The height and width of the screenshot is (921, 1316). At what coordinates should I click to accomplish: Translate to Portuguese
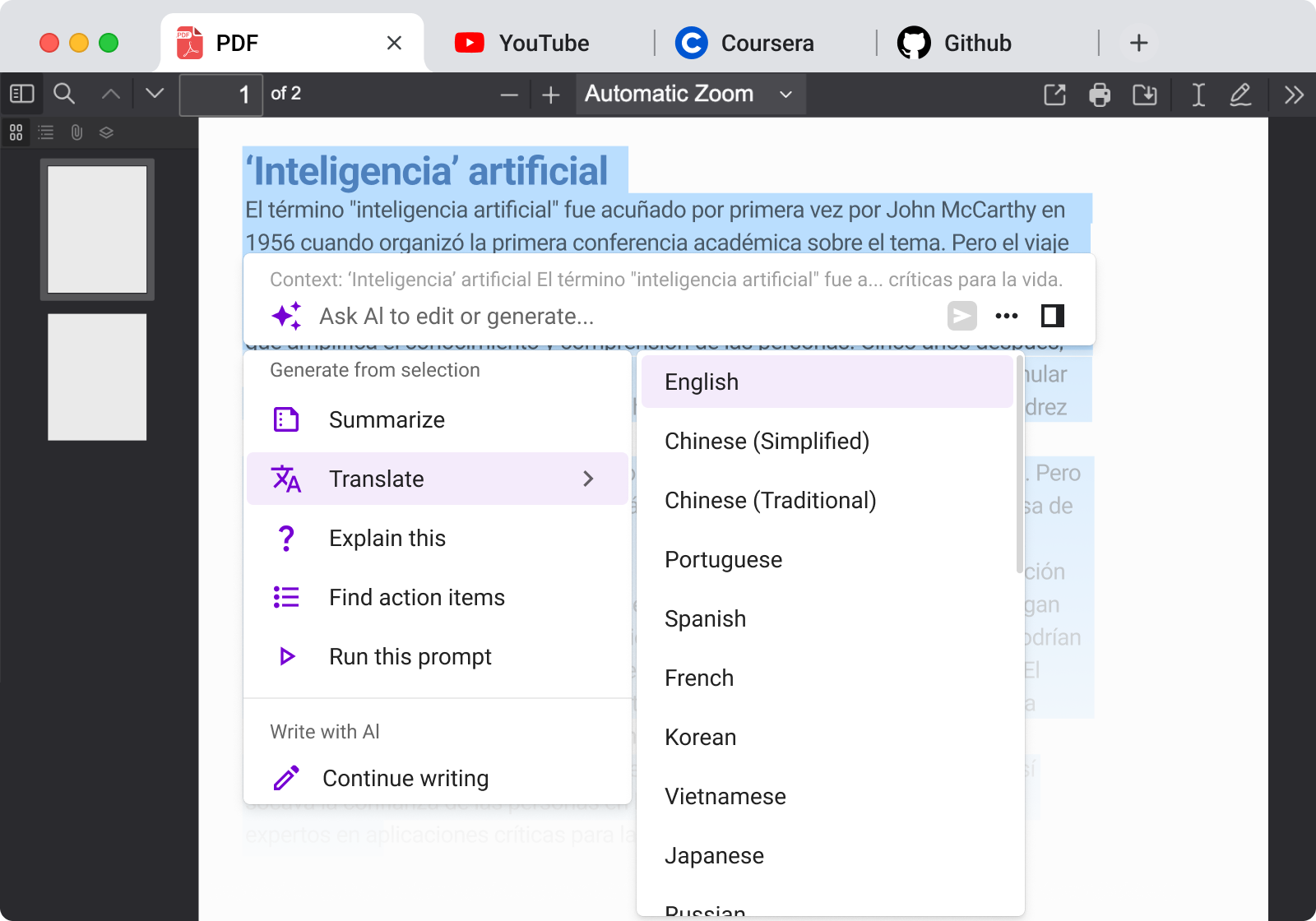[x=827, y=559]
